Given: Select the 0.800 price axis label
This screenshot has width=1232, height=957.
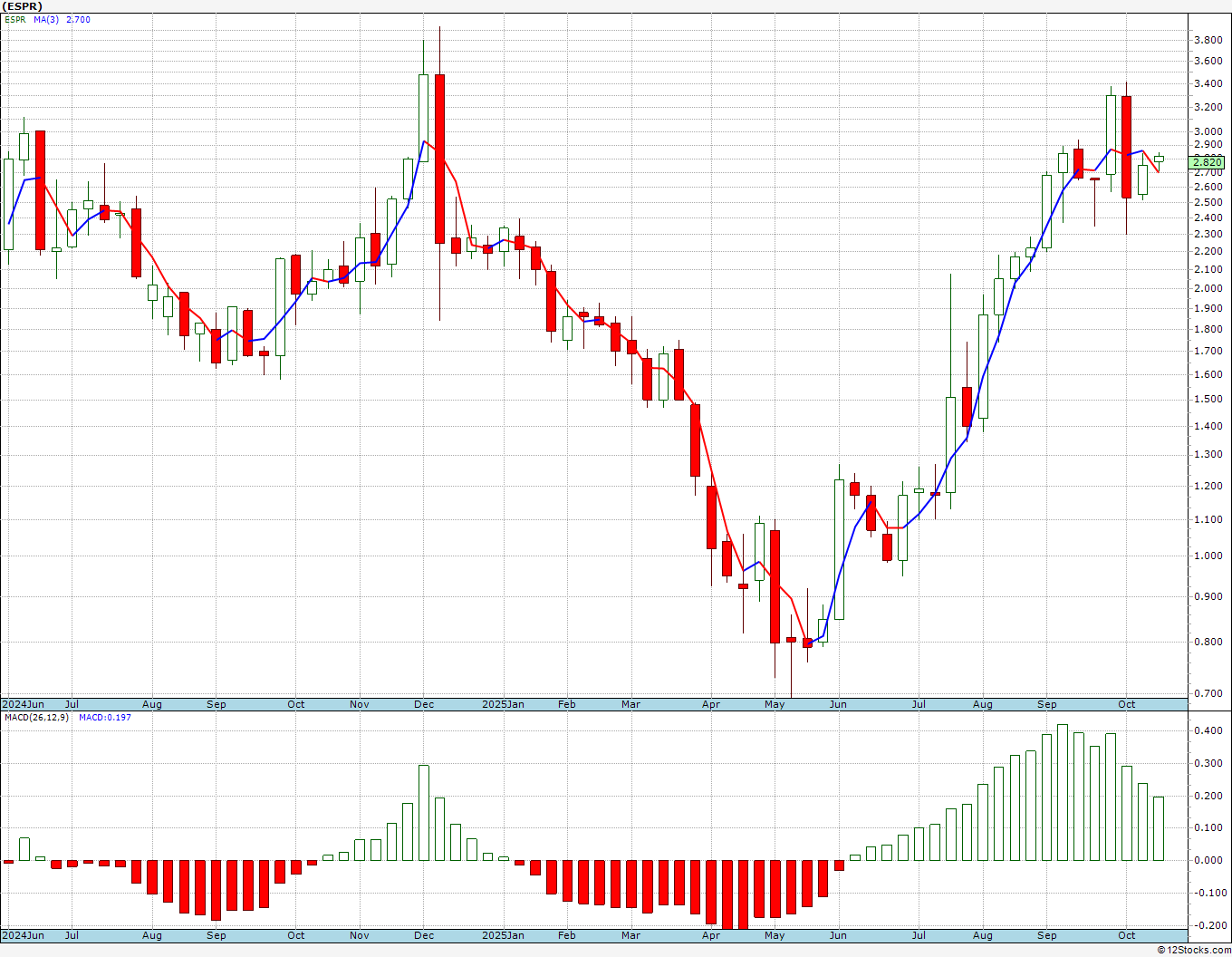Looking at the screenshot, I should click(1208, 643).
